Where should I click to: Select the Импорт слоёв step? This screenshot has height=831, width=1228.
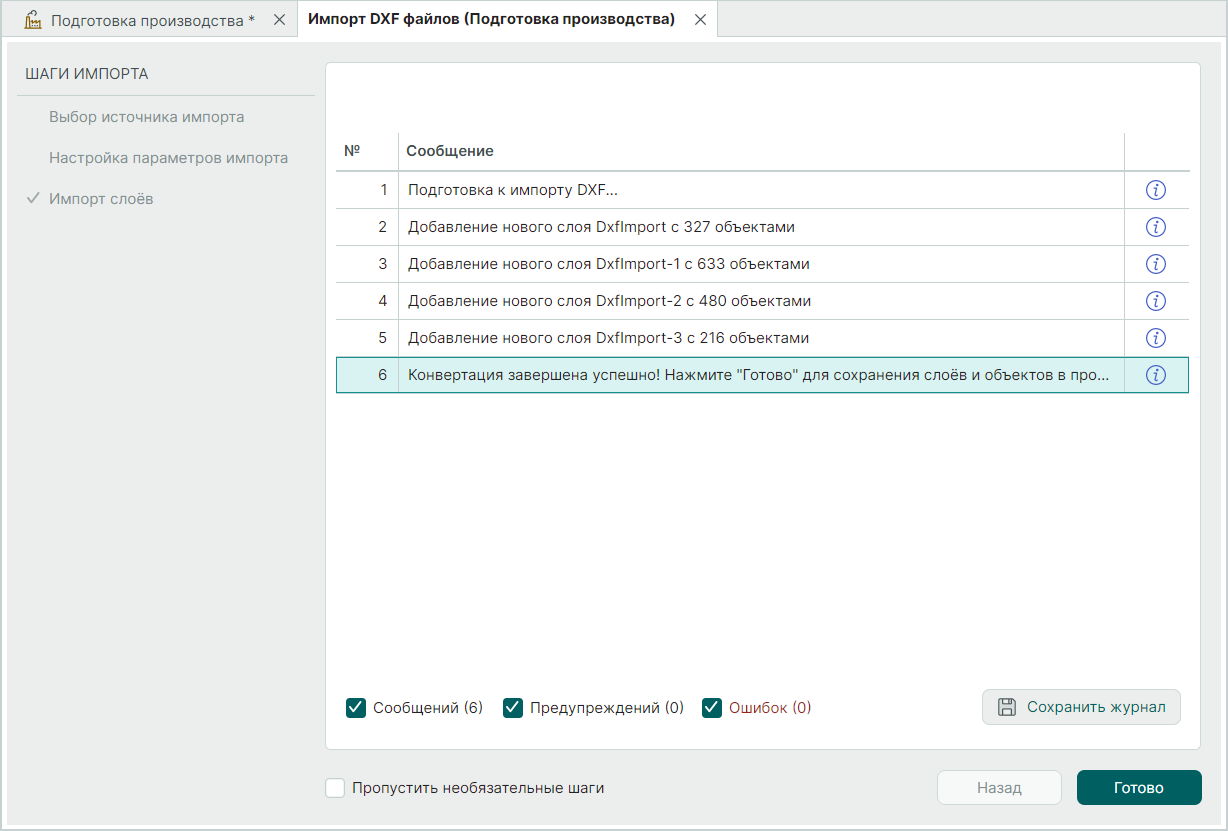[x=101, y=199]
